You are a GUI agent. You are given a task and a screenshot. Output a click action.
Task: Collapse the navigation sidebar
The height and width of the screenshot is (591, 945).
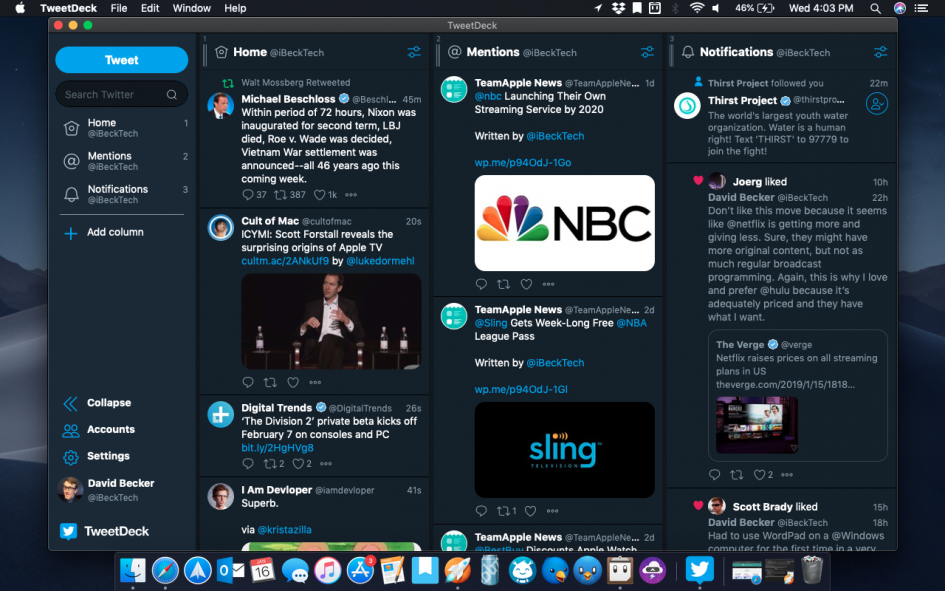(71, 403)
